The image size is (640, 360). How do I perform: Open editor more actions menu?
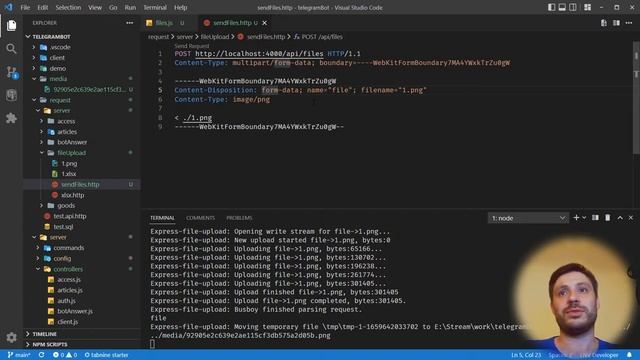tap(629, 23)
